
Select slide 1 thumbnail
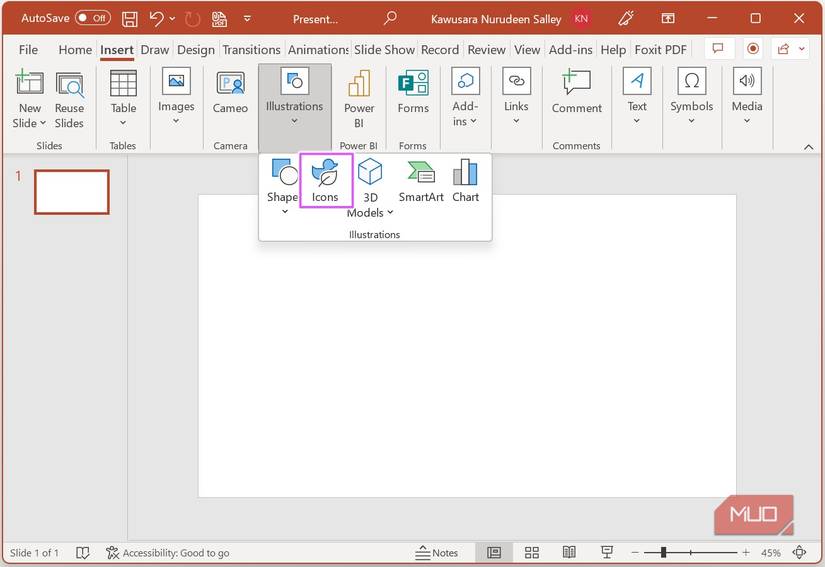[x=72, y=192]
